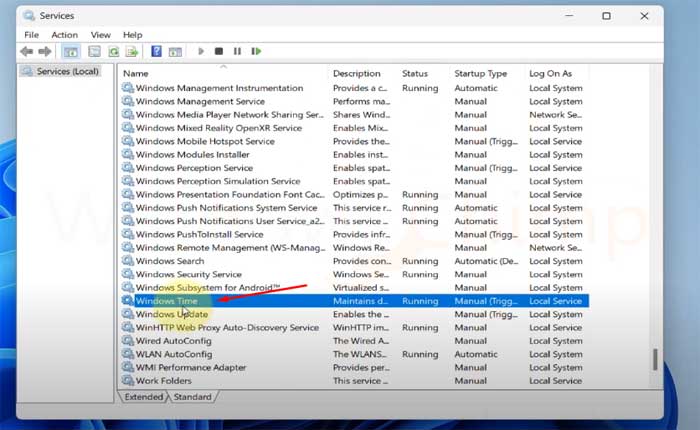Click the vertical scrollbar thumb in services list
This screenshot has width=700, height=430.
pyautogui.click(x=655, y=359)
